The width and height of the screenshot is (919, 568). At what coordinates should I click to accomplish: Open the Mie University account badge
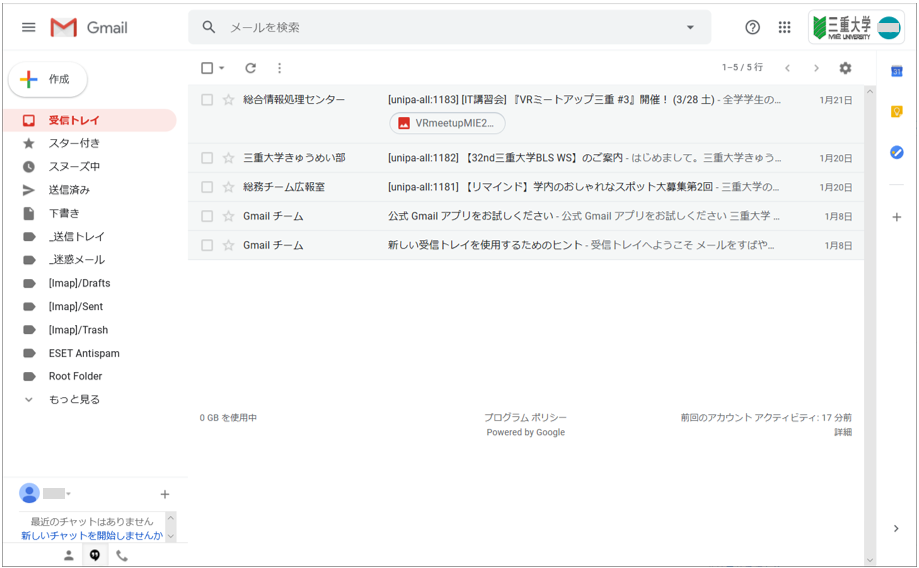pos(856,27)
